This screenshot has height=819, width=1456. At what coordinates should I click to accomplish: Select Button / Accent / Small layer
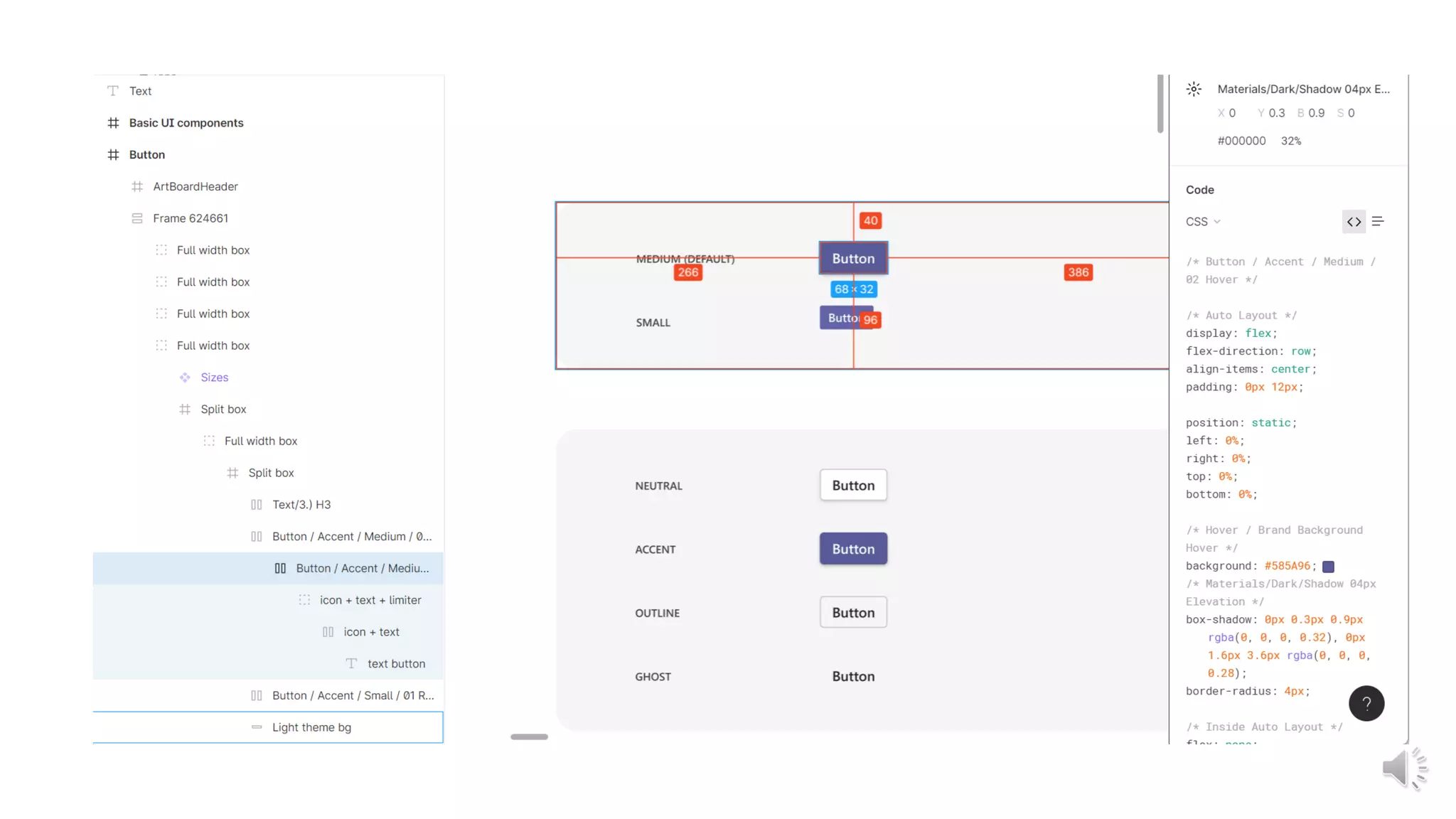(x=353, y=695)
